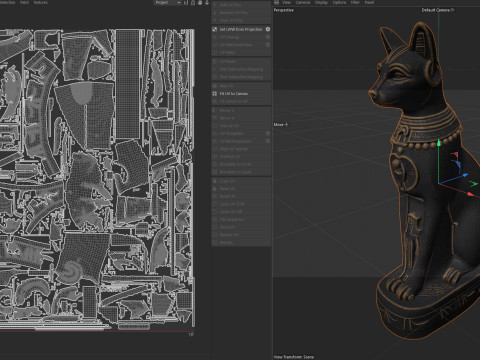The height and width of the screenshot is (360, 480).
Task: Choose Start Interactive Mapping
Action: click(241, 69)
